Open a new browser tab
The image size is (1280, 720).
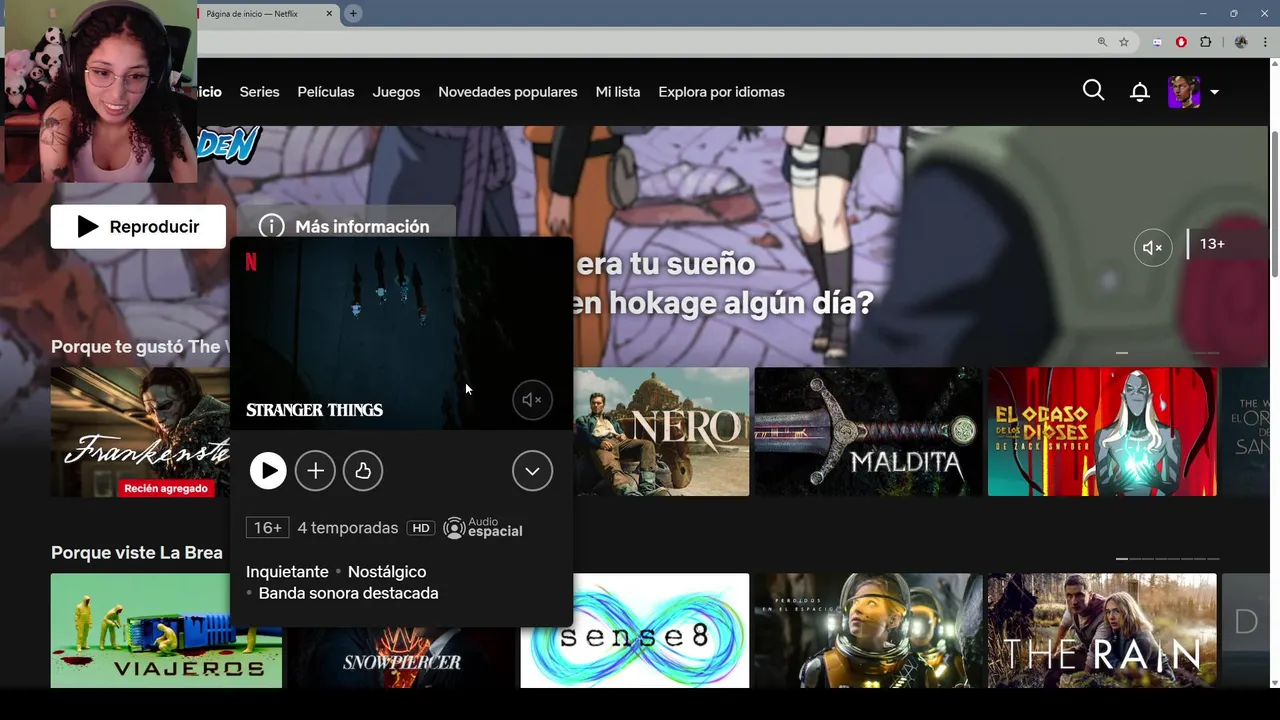coord(353,13)
